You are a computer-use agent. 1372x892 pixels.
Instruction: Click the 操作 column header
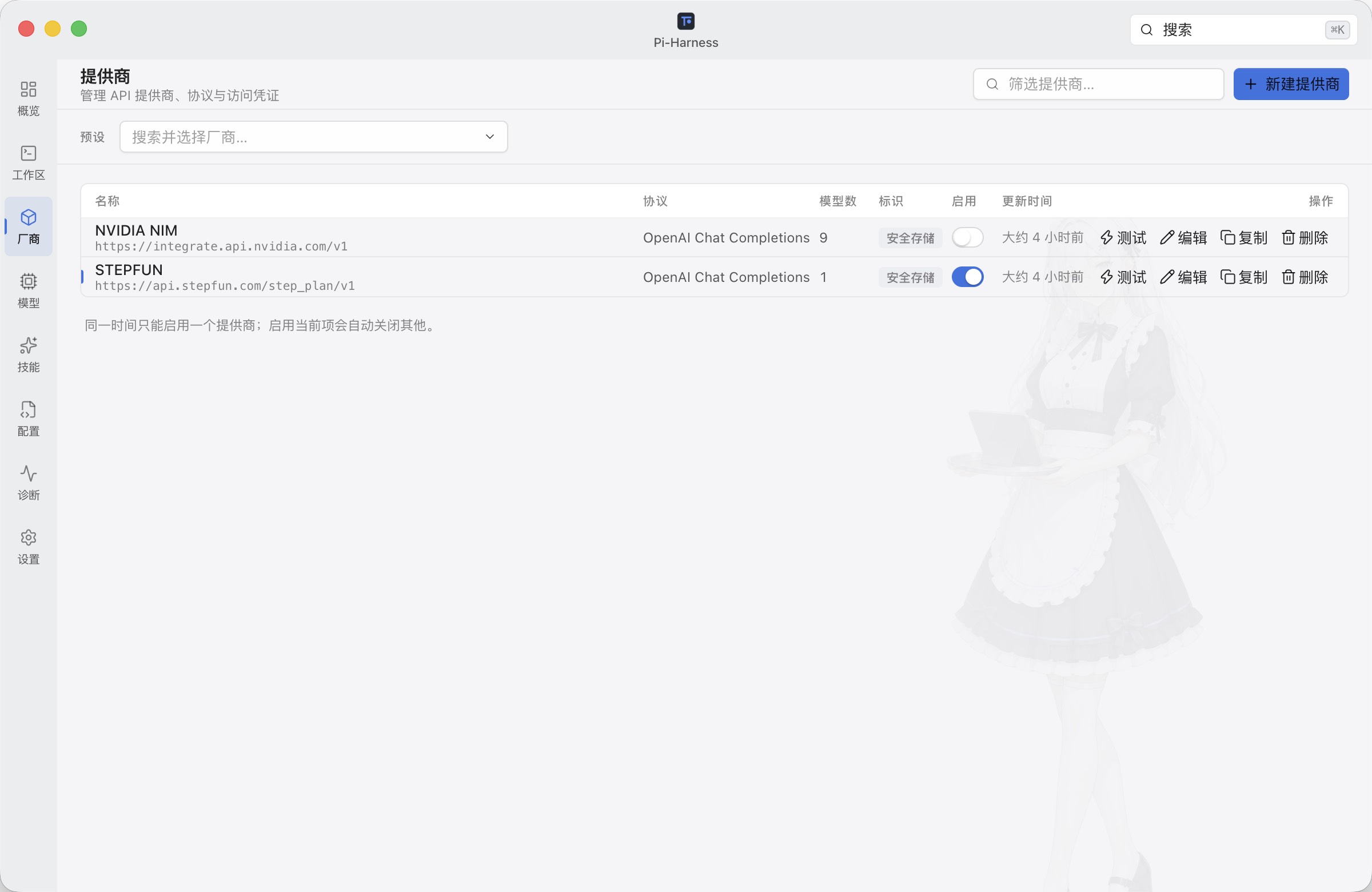1321,201
